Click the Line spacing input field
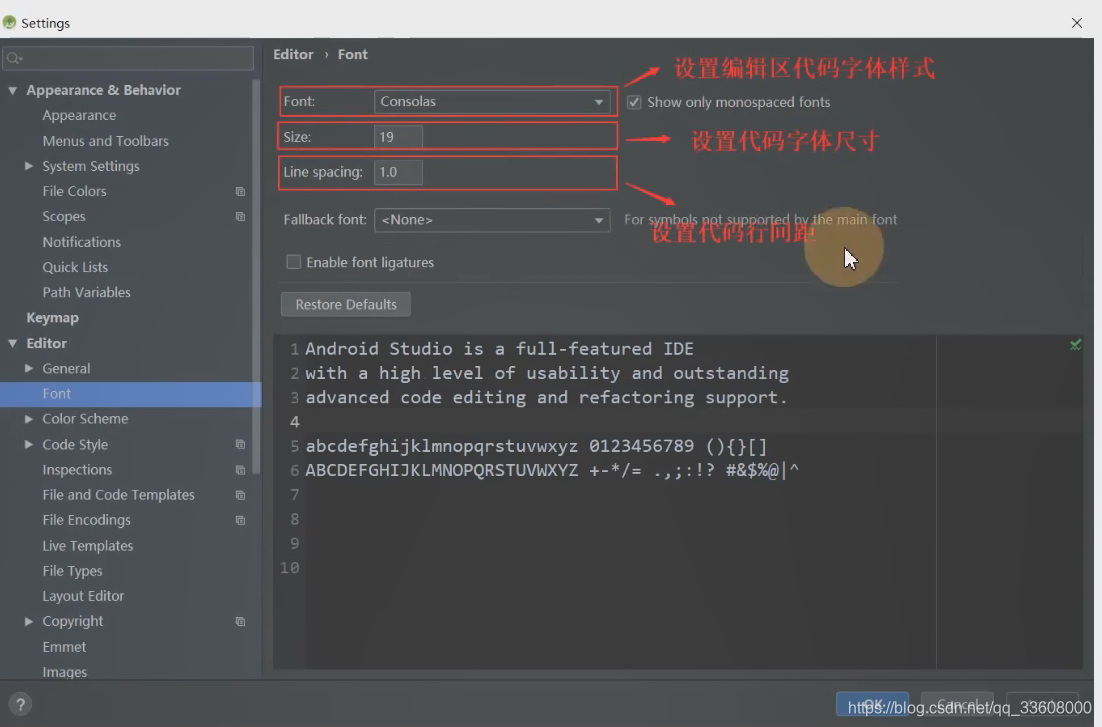The height and width of the screenshot is (727, 1102). (x=398, y=172)
